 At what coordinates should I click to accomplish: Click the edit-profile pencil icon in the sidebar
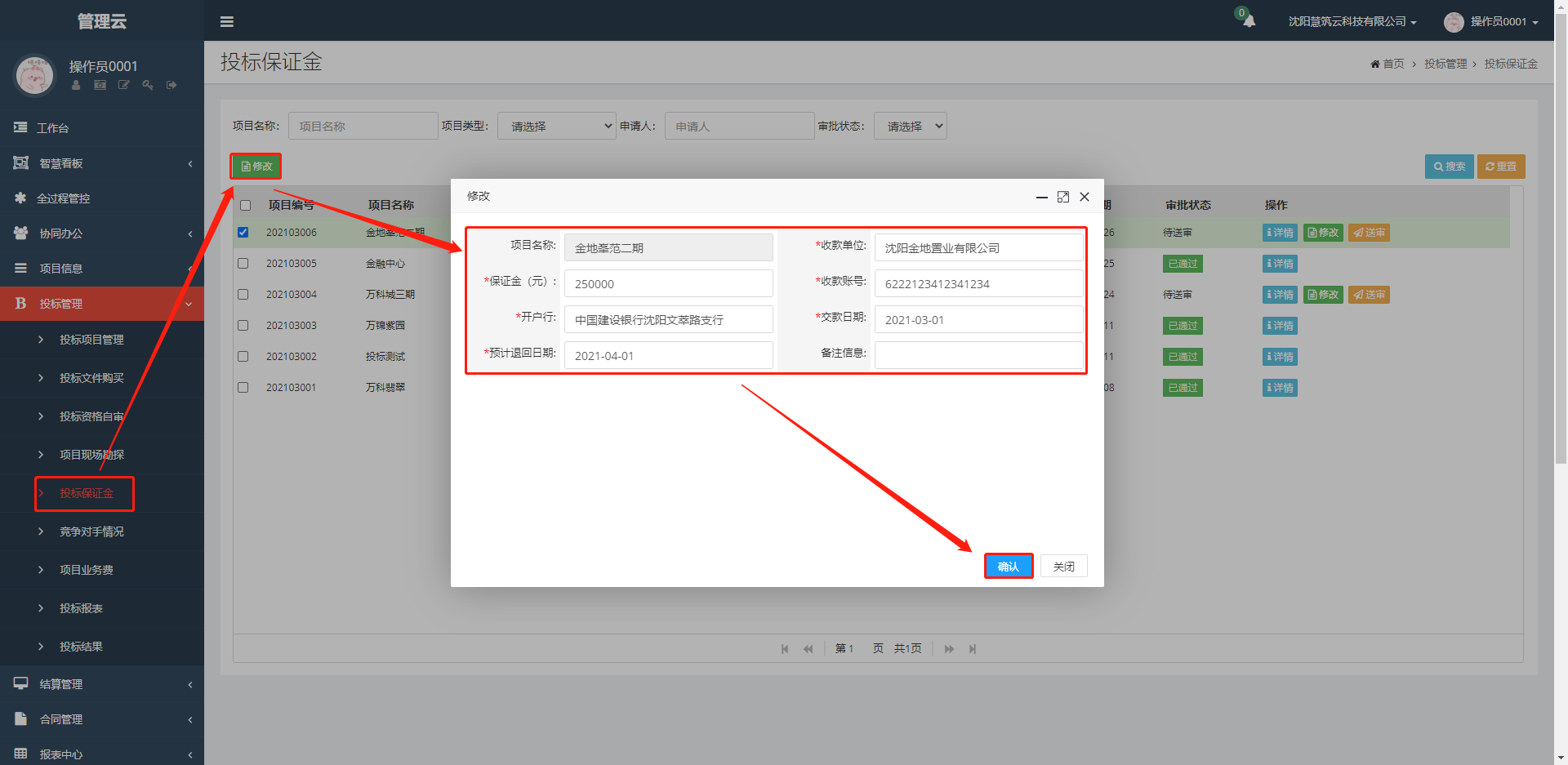click(123, 85)
